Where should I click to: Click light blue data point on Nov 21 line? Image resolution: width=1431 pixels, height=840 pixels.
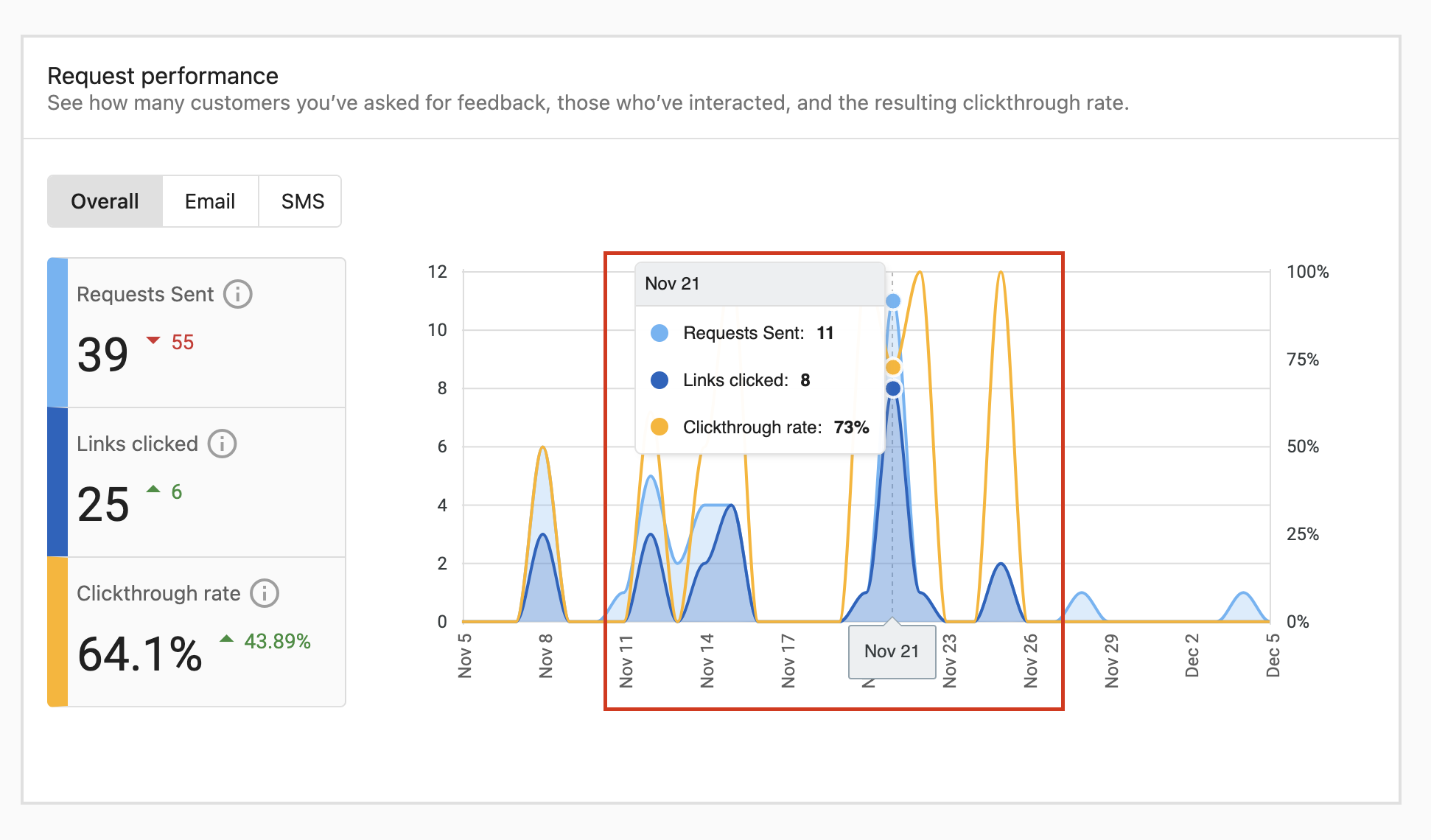pos(893,301)
